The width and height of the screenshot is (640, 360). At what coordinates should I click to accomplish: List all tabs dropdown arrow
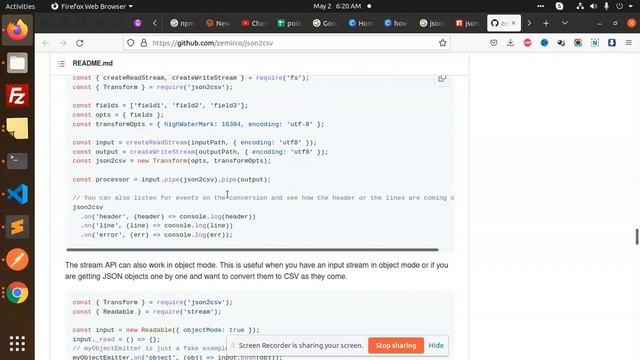pos(565,23)
